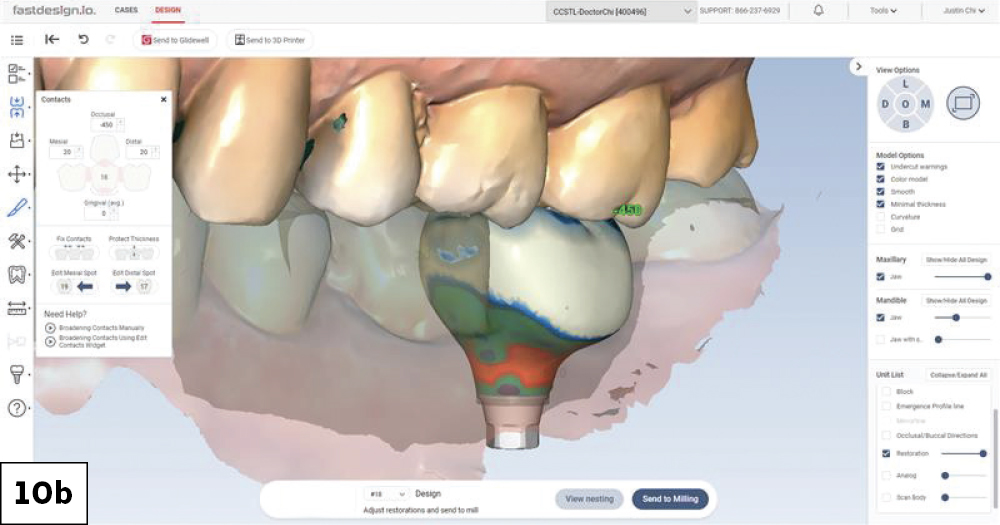Click Send to 3D Printer button

(x=270, y=40)
